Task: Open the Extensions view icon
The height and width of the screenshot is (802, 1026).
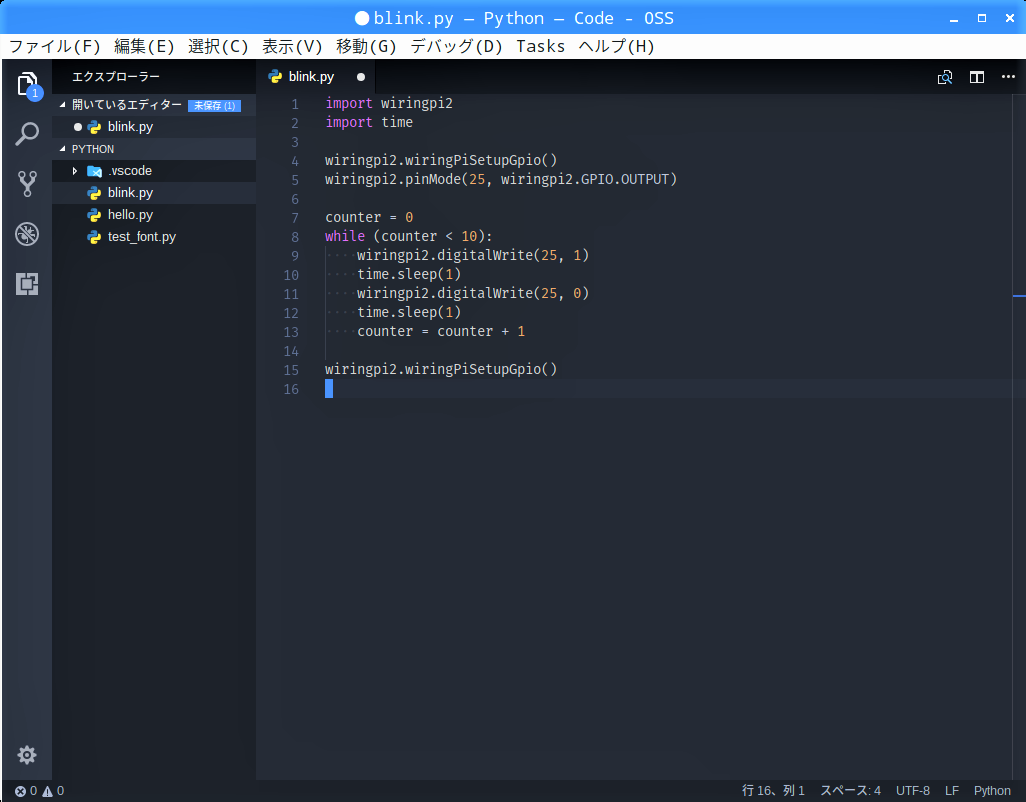Action: click(27, 284)
